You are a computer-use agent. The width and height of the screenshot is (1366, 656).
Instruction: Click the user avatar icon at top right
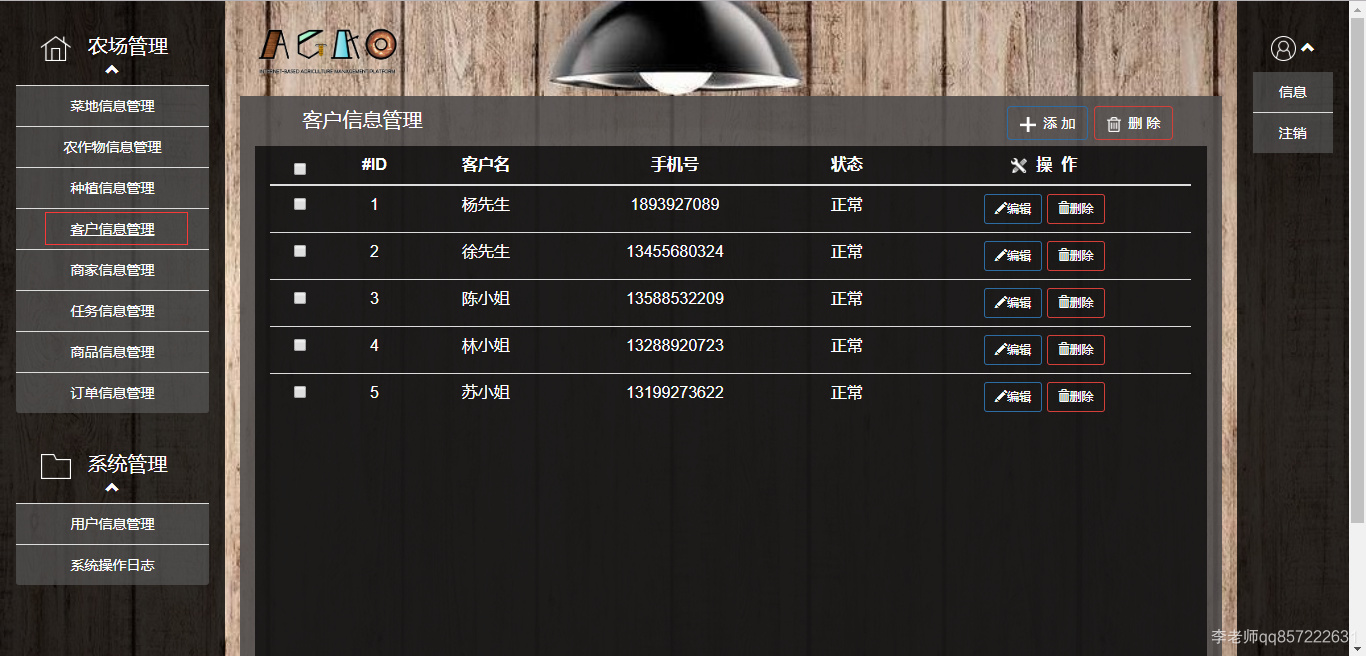pos(1283,48)
